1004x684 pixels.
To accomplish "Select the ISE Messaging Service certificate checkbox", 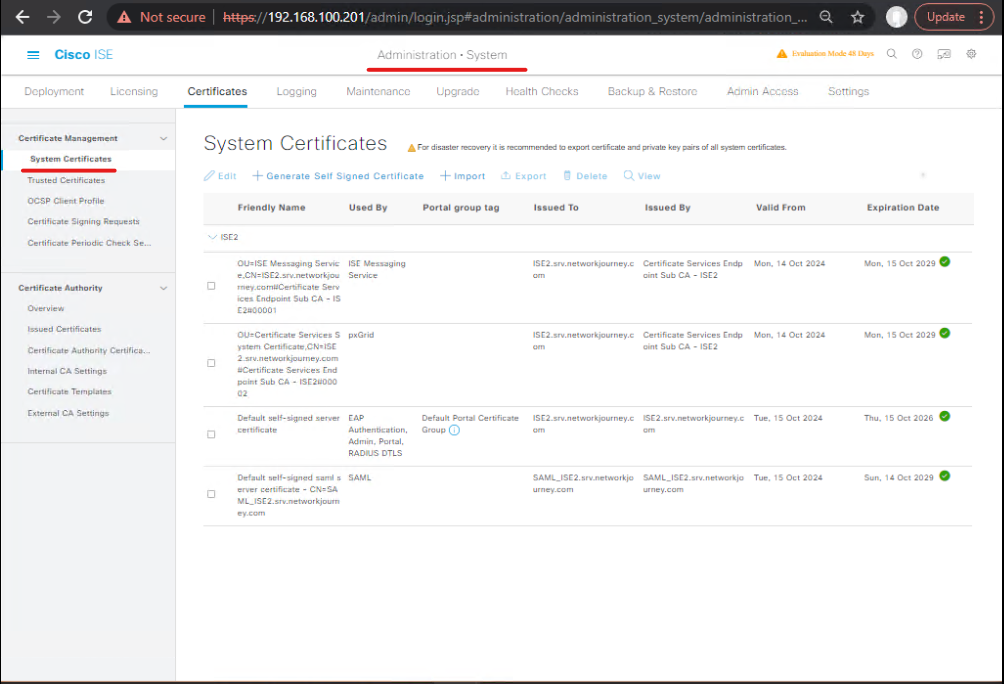I will click(211, 286).
